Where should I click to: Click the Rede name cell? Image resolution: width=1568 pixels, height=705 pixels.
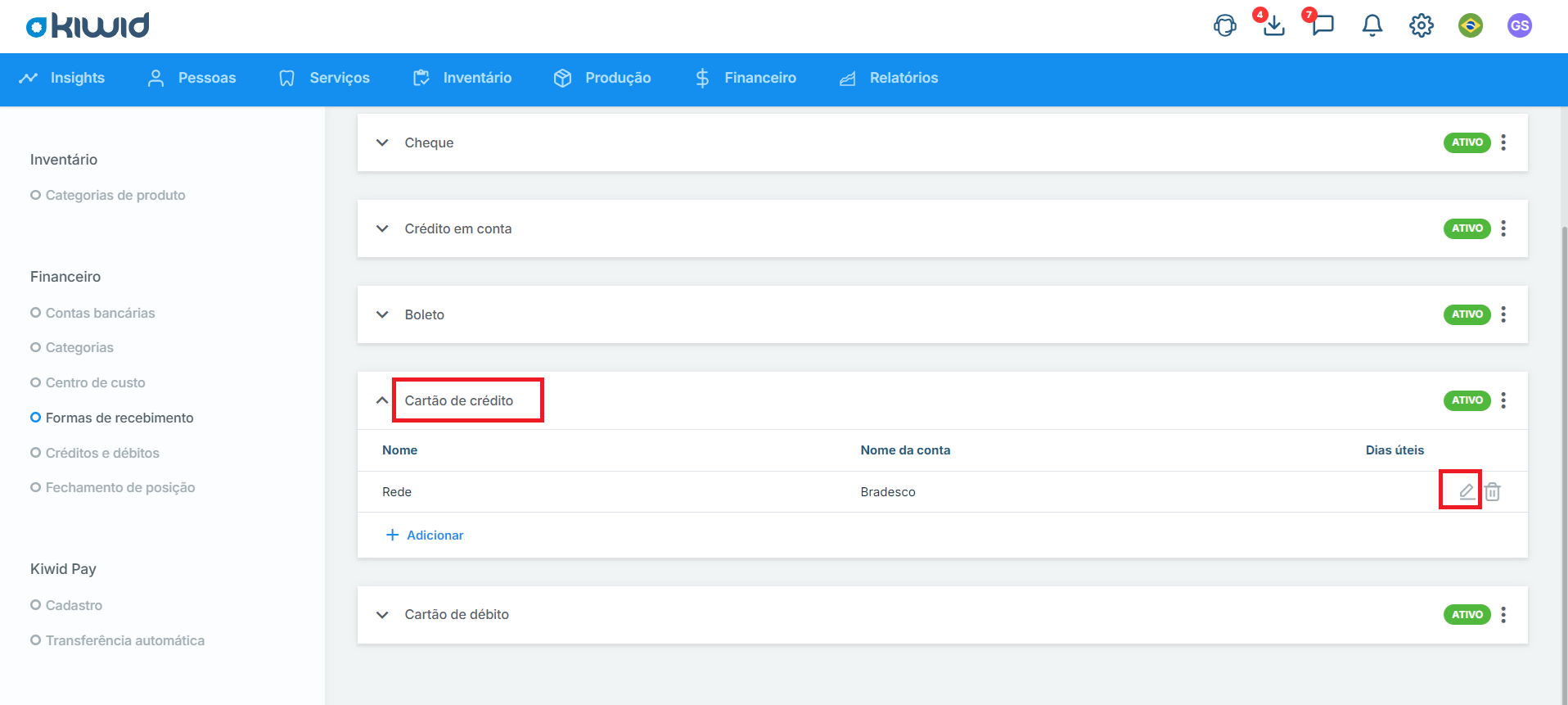[x=397, y=492]
